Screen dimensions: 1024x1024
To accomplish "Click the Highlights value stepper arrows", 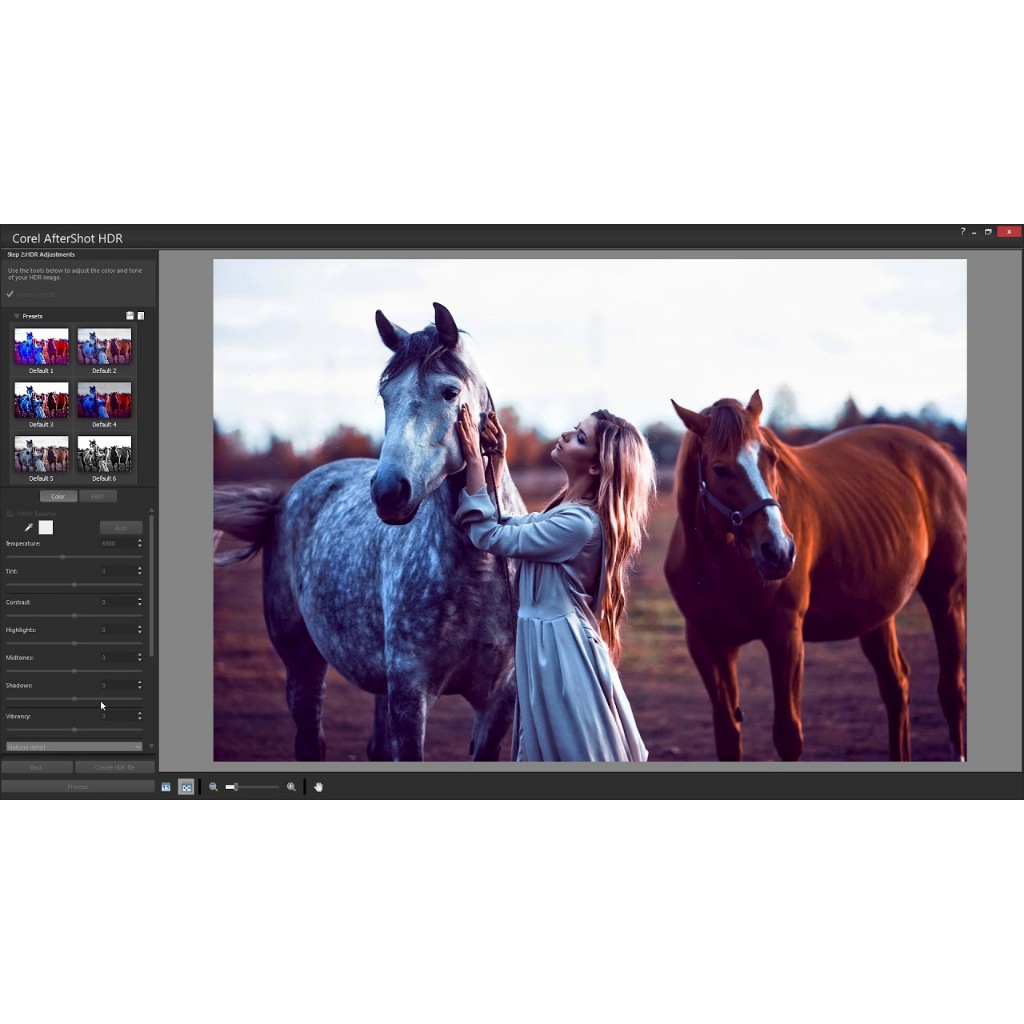I will (x=140, y=630).
